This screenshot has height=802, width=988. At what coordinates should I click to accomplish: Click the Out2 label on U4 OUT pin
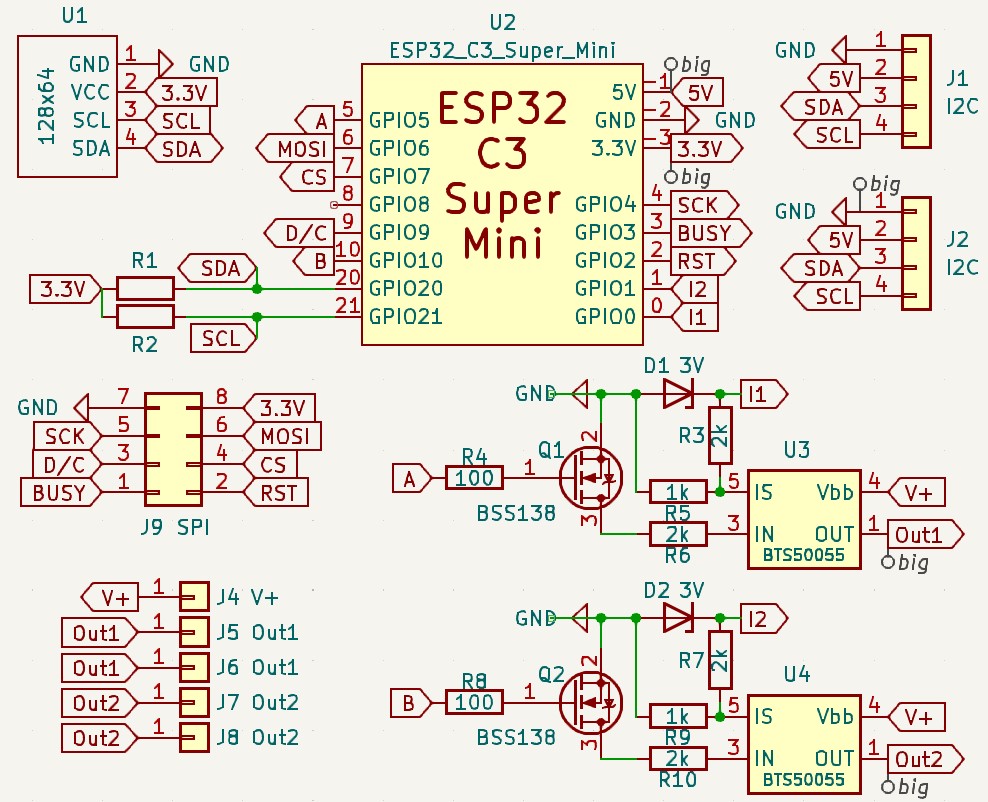tap(926, 759)
